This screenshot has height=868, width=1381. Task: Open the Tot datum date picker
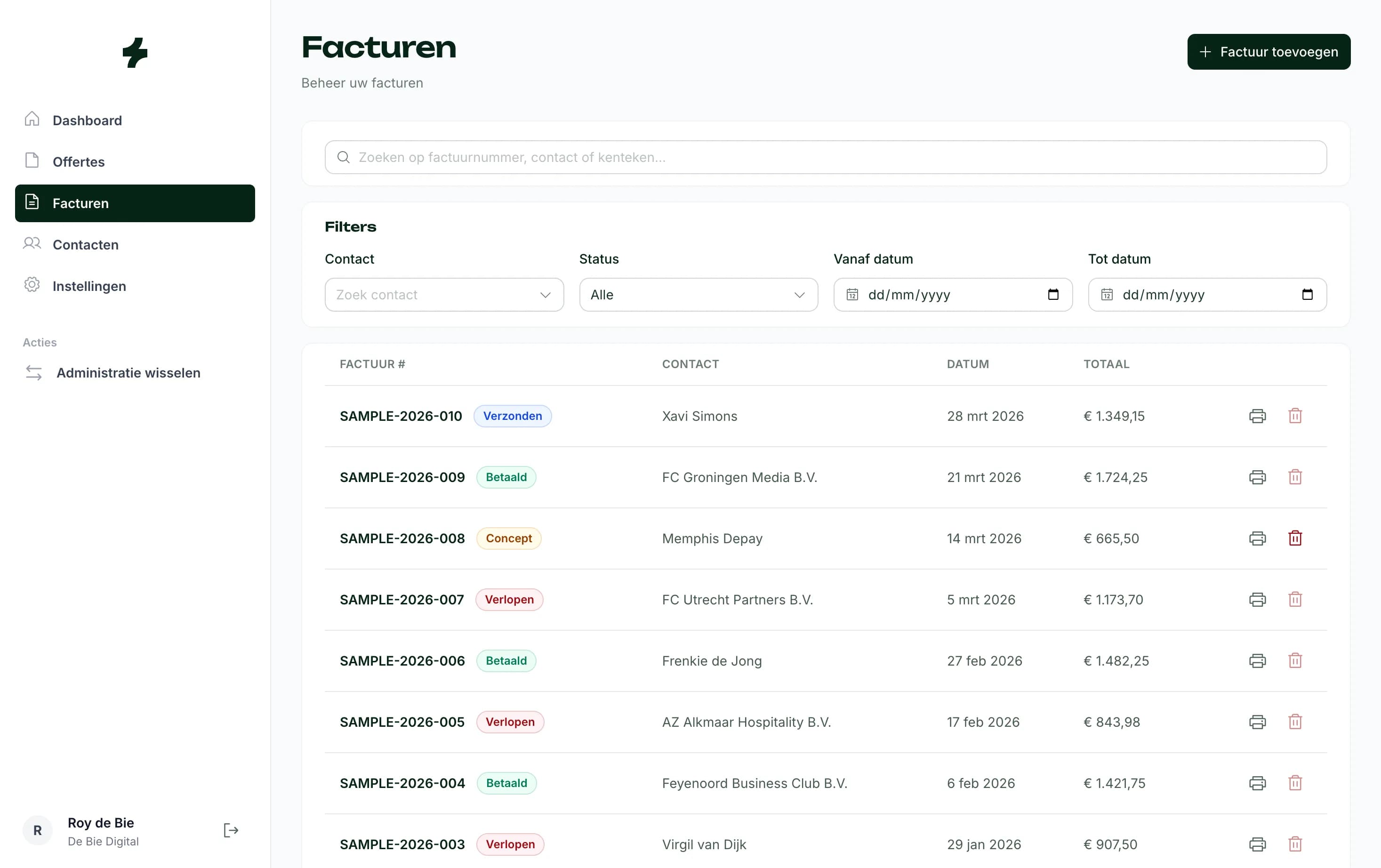1308,294
